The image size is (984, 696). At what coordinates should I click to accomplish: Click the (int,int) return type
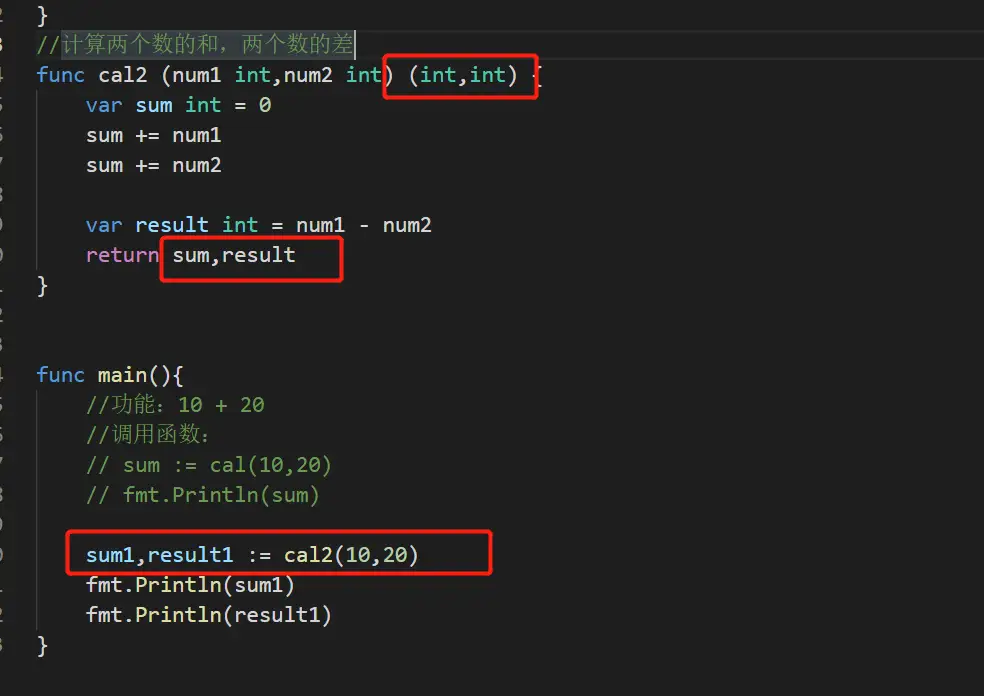pos(463,75)
